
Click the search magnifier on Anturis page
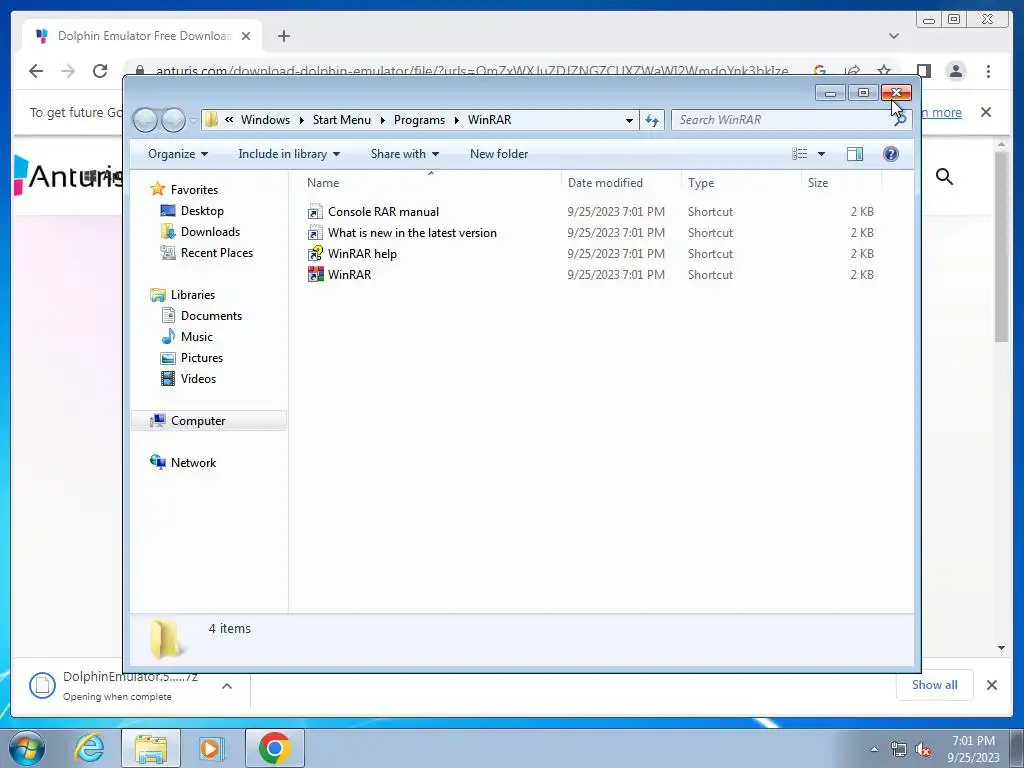(x=944, y=176)
